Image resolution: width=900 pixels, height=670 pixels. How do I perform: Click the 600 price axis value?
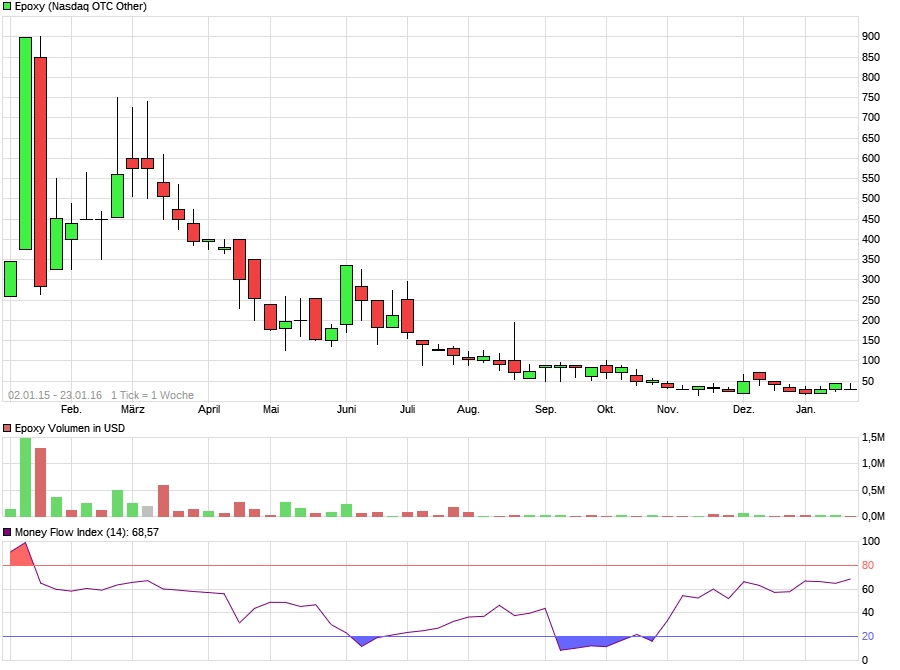click(x=871, y=158)
